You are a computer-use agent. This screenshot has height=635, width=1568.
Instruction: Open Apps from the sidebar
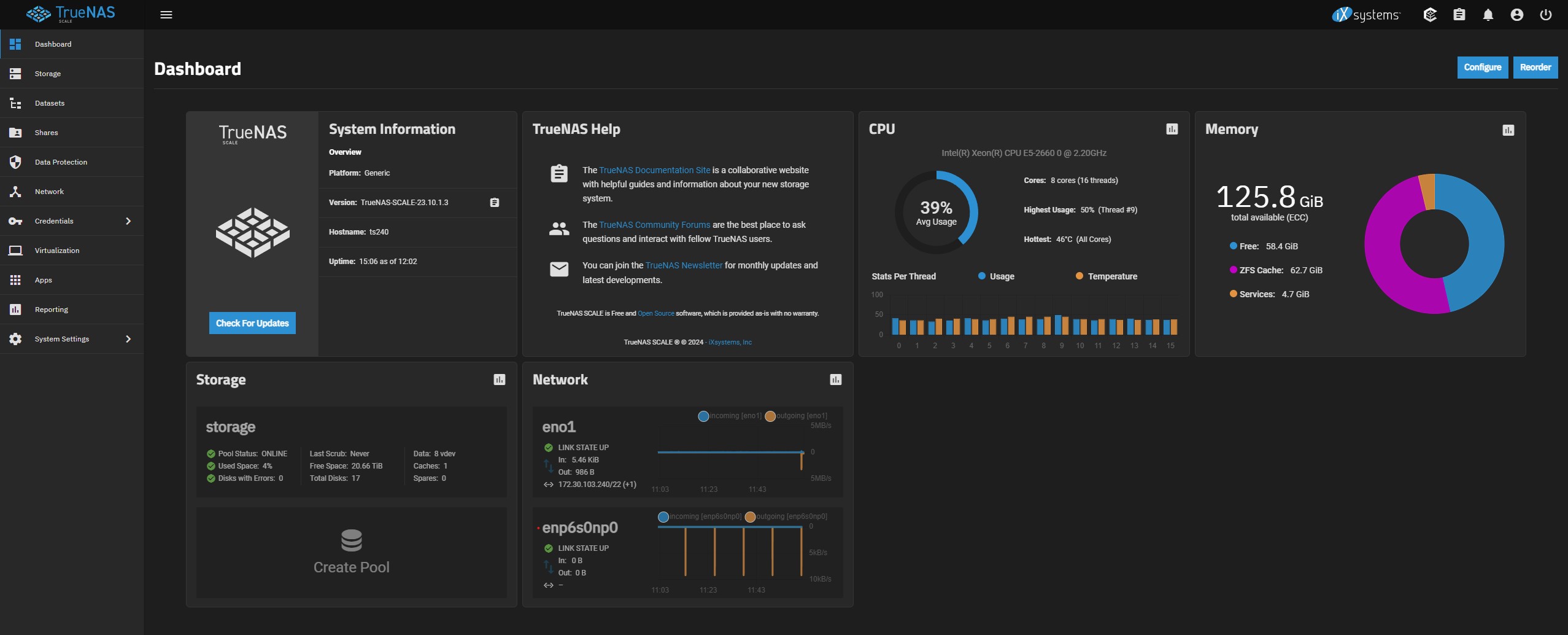pyautogui.click(x=72, y=280)
